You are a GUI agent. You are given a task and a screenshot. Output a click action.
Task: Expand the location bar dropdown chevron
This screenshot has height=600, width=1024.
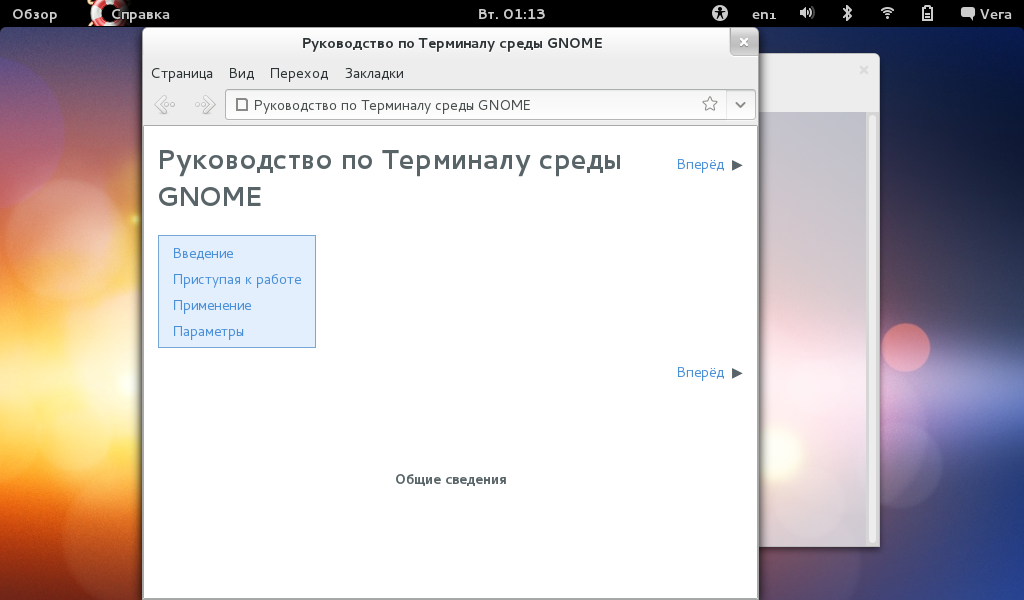[740, 104]
